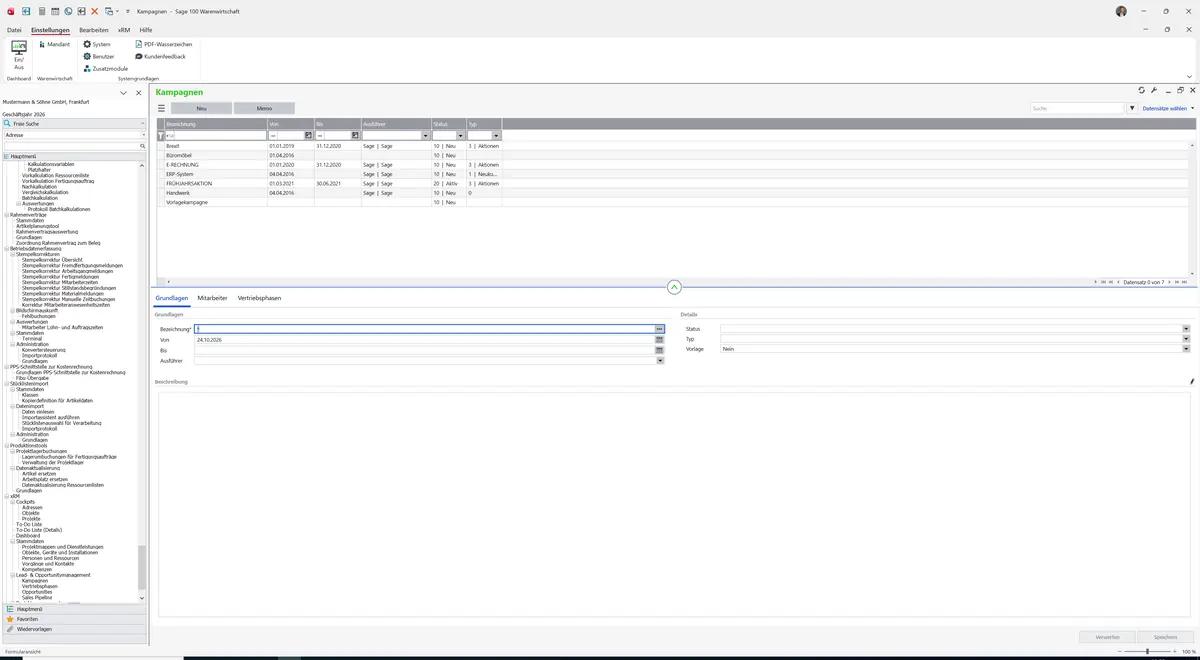1200x660 pixels.
Task: Click the filter funnel icon in the table
Action: 161,135
